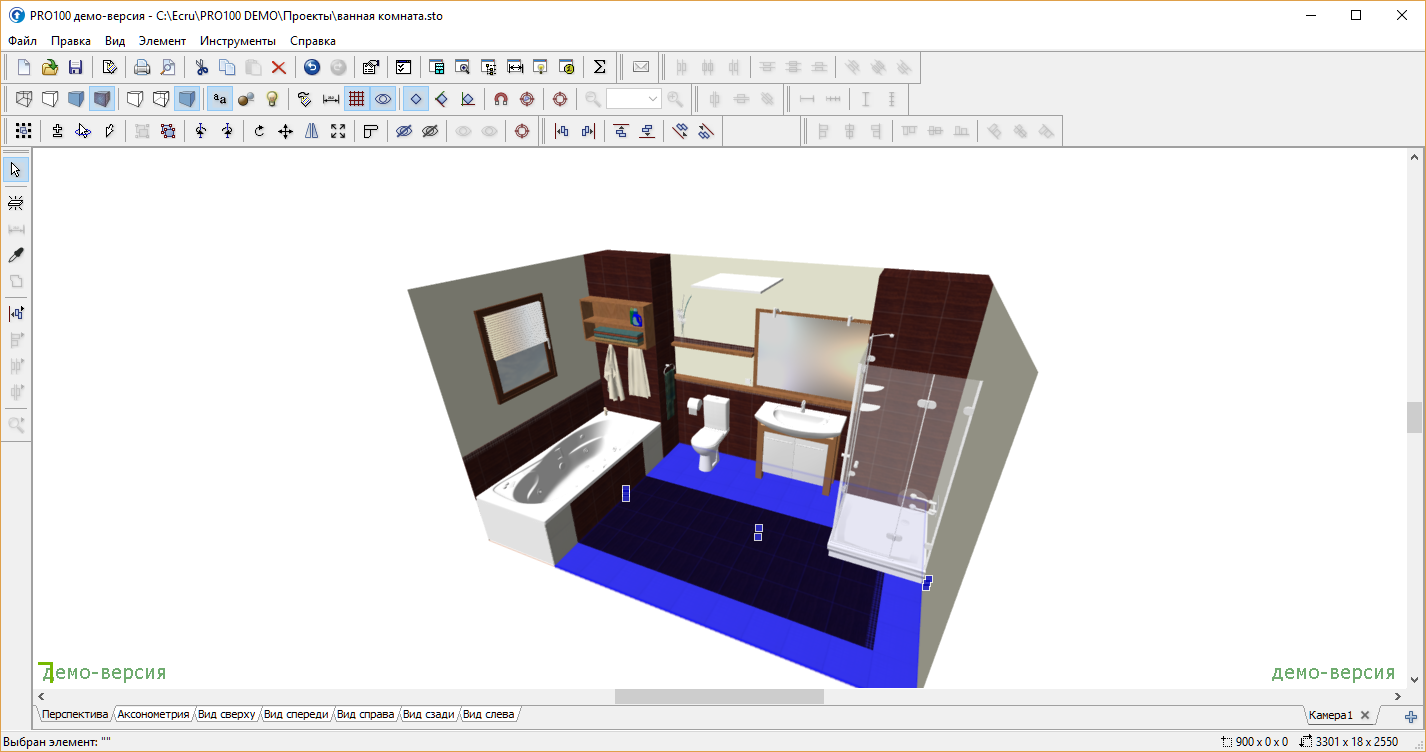Click the Sigma report icon
The width and height of the screenshot is (1426, 752).
(x=600, y=68)
